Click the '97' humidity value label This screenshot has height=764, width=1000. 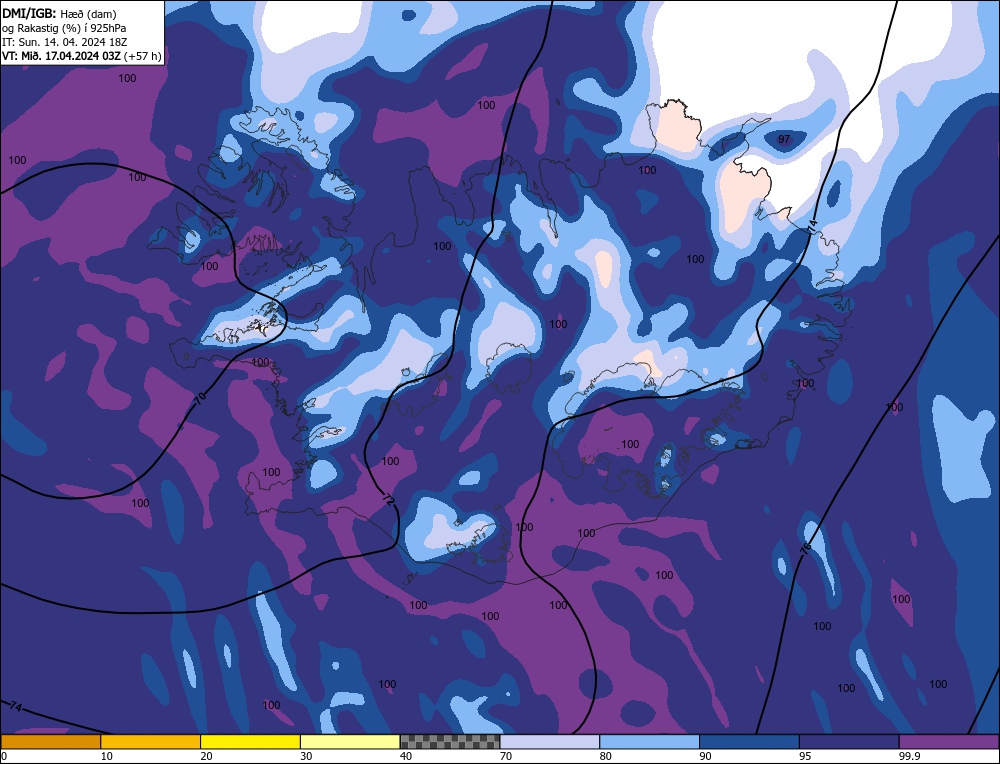tap(784, 139)
